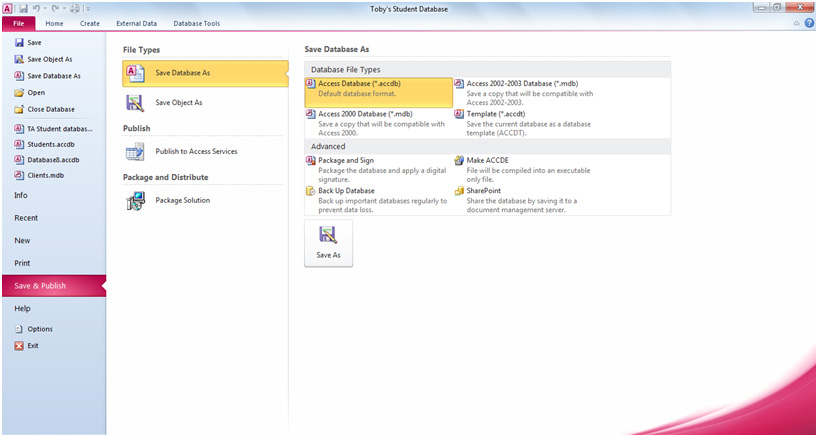Switch to the Home tab

pyautogui.click(x=54, y=23)
